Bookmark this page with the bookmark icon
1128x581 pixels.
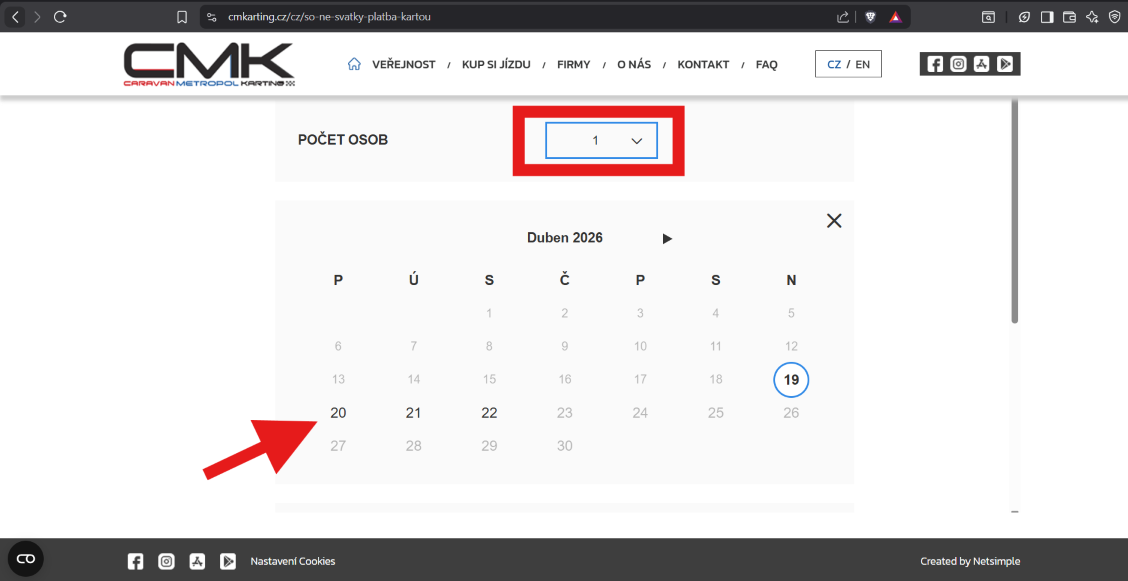tap(181, 17)
